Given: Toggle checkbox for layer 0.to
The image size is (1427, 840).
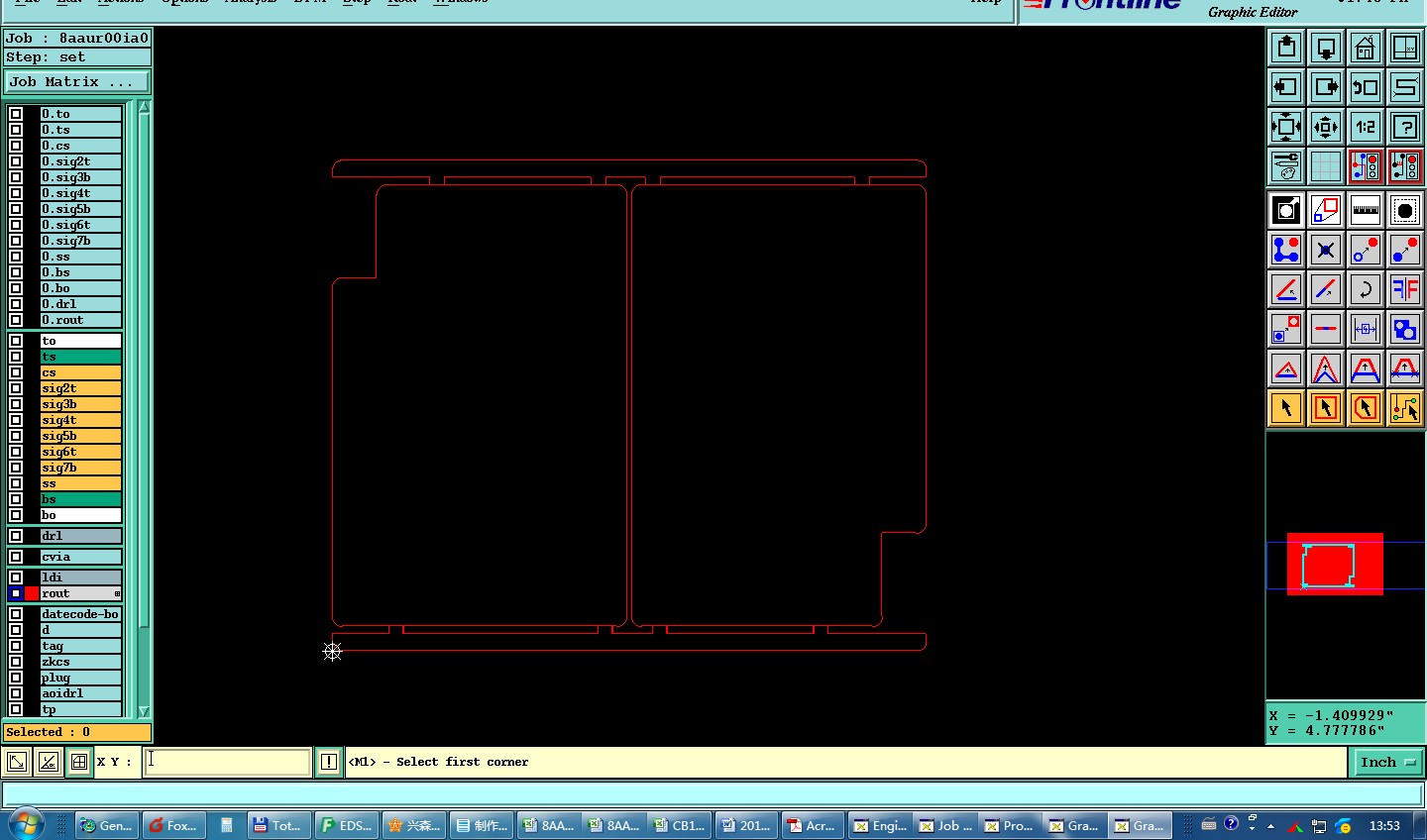Looking at the screenshot, I should coord(16,114).
